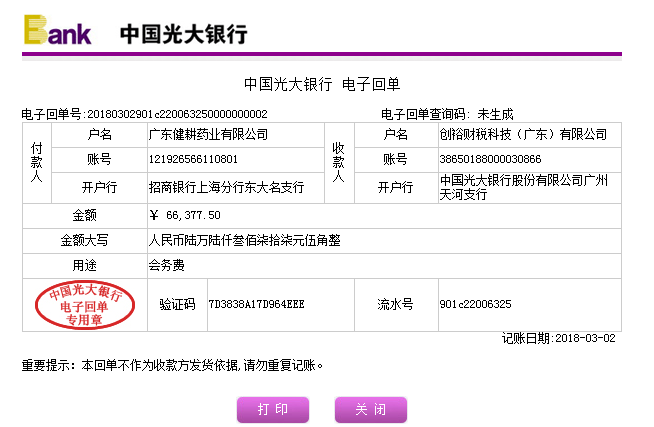
Task: Select the amount ￥ 66,377.50
Action: pyautogui.click(x=185, y=215)
